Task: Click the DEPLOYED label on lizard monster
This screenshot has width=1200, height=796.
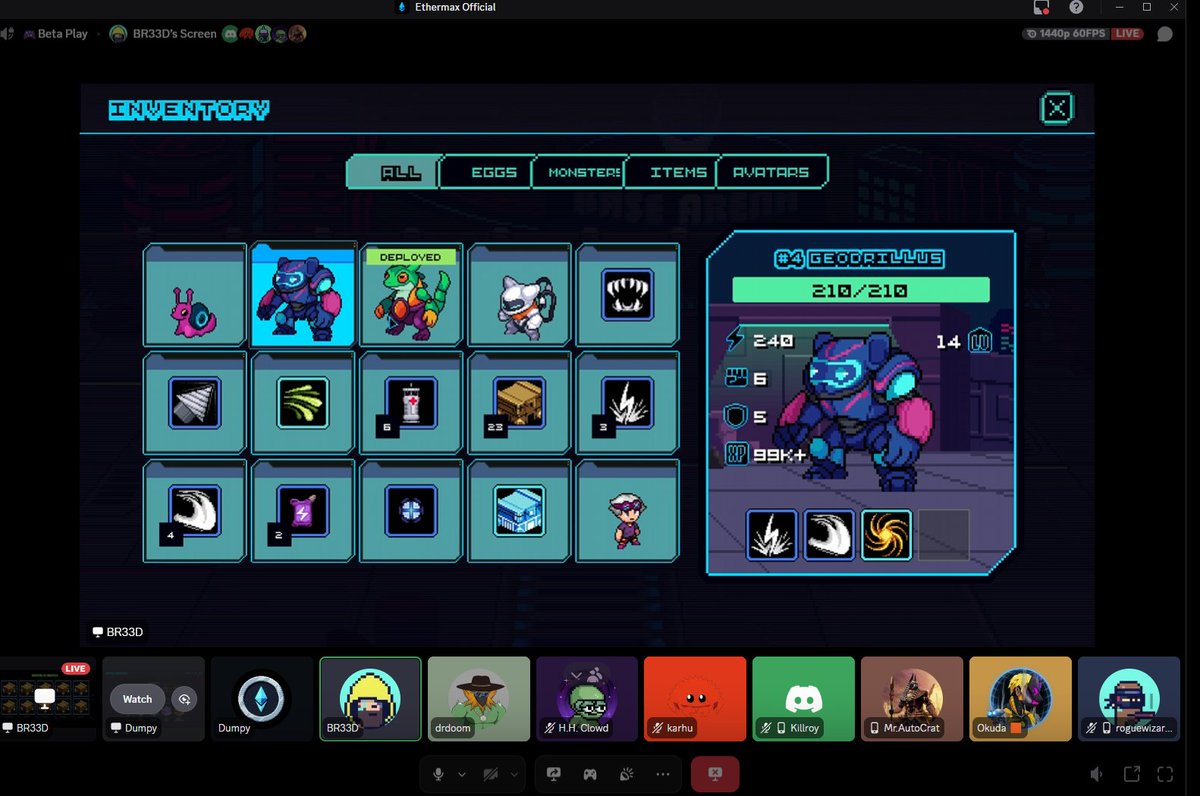Action: pos(410,257)
